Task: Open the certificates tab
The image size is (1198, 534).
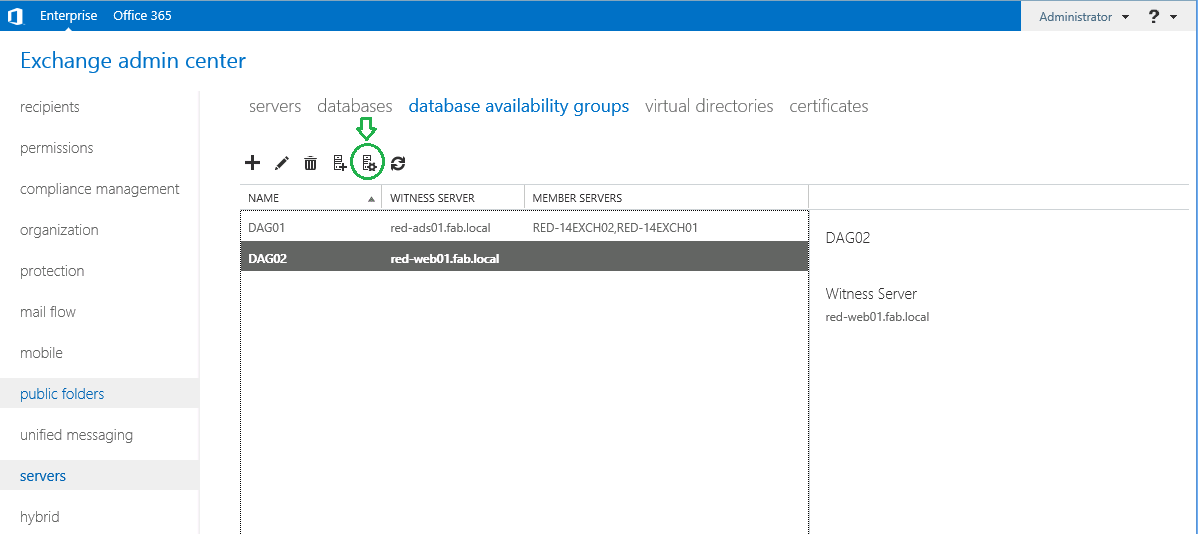Action: click(x=829, y=106)
